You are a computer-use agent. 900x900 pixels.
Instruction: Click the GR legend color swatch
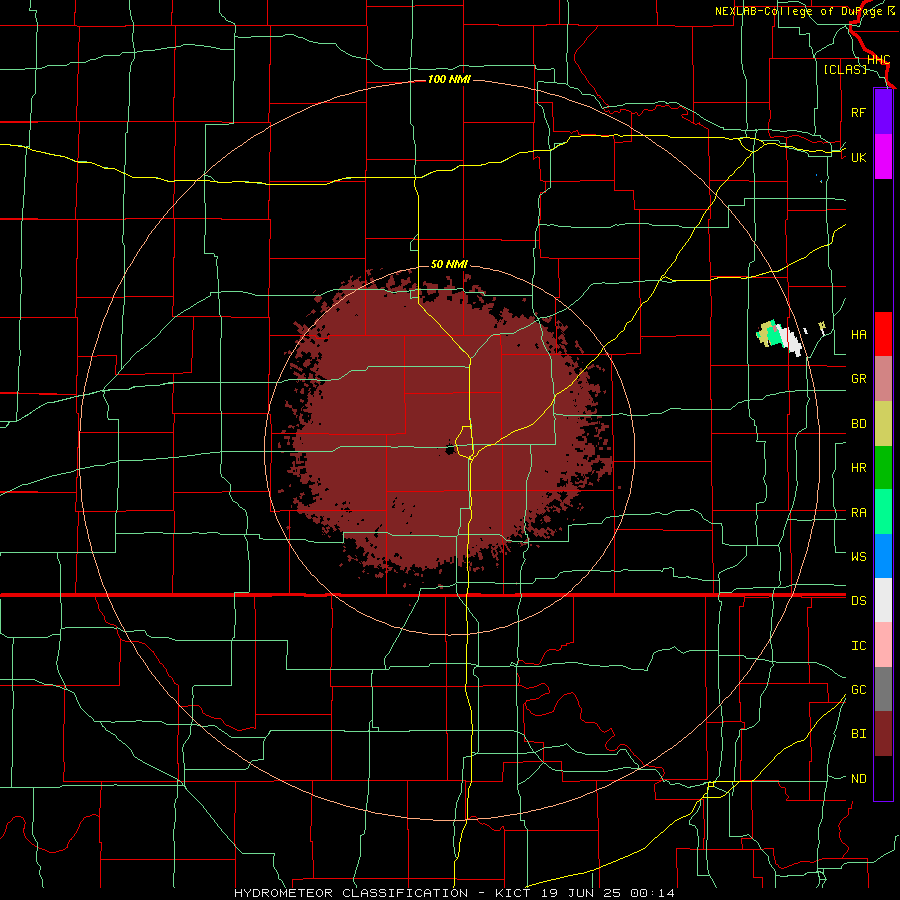tap(883, 379)
